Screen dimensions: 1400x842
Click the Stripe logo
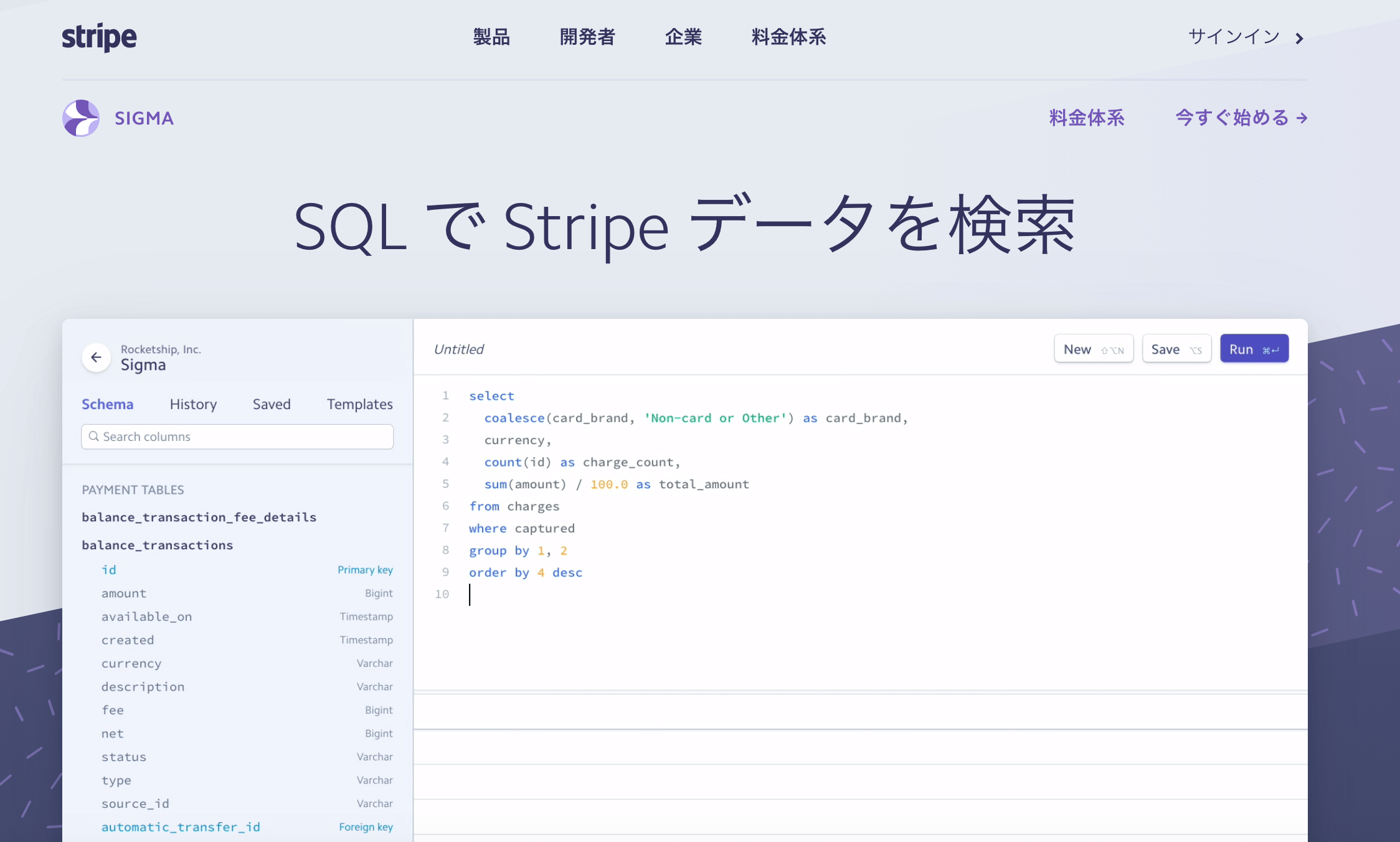pyautogui.click(x=99, y=37)
